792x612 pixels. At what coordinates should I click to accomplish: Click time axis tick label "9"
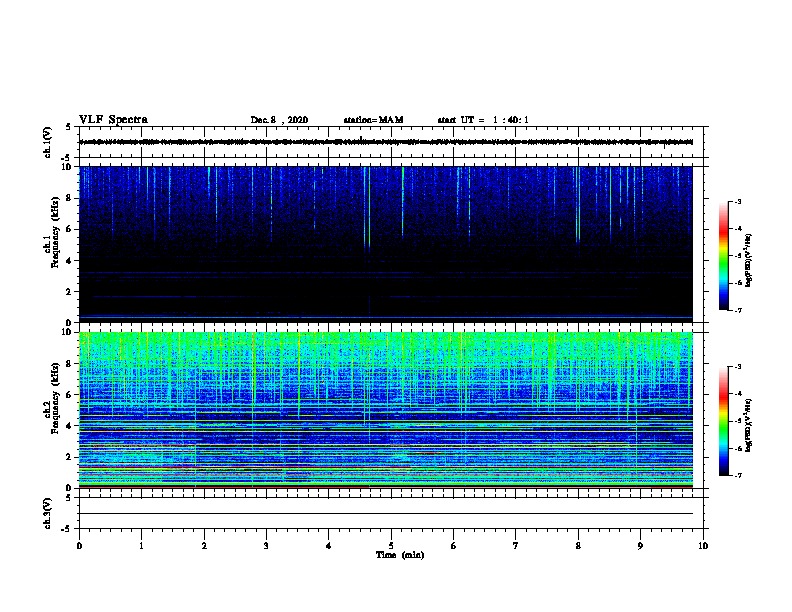[x=641, y=546]
